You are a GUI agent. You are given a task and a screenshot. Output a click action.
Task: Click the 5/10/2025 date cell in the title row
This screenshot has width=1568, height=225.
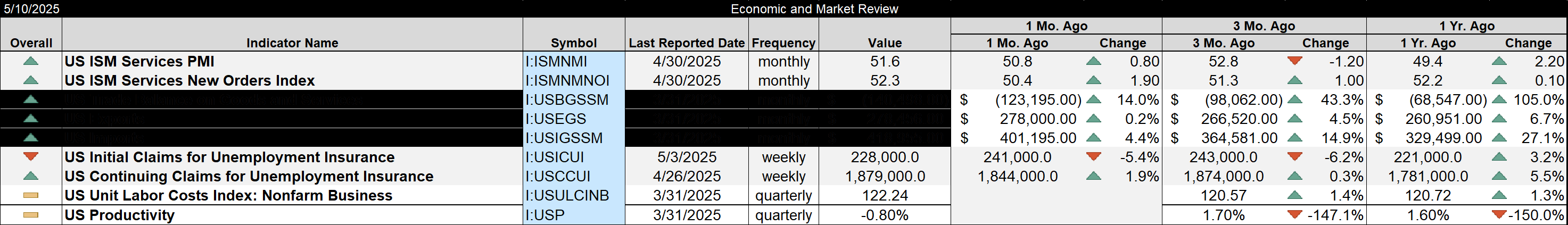click(31, 9)
